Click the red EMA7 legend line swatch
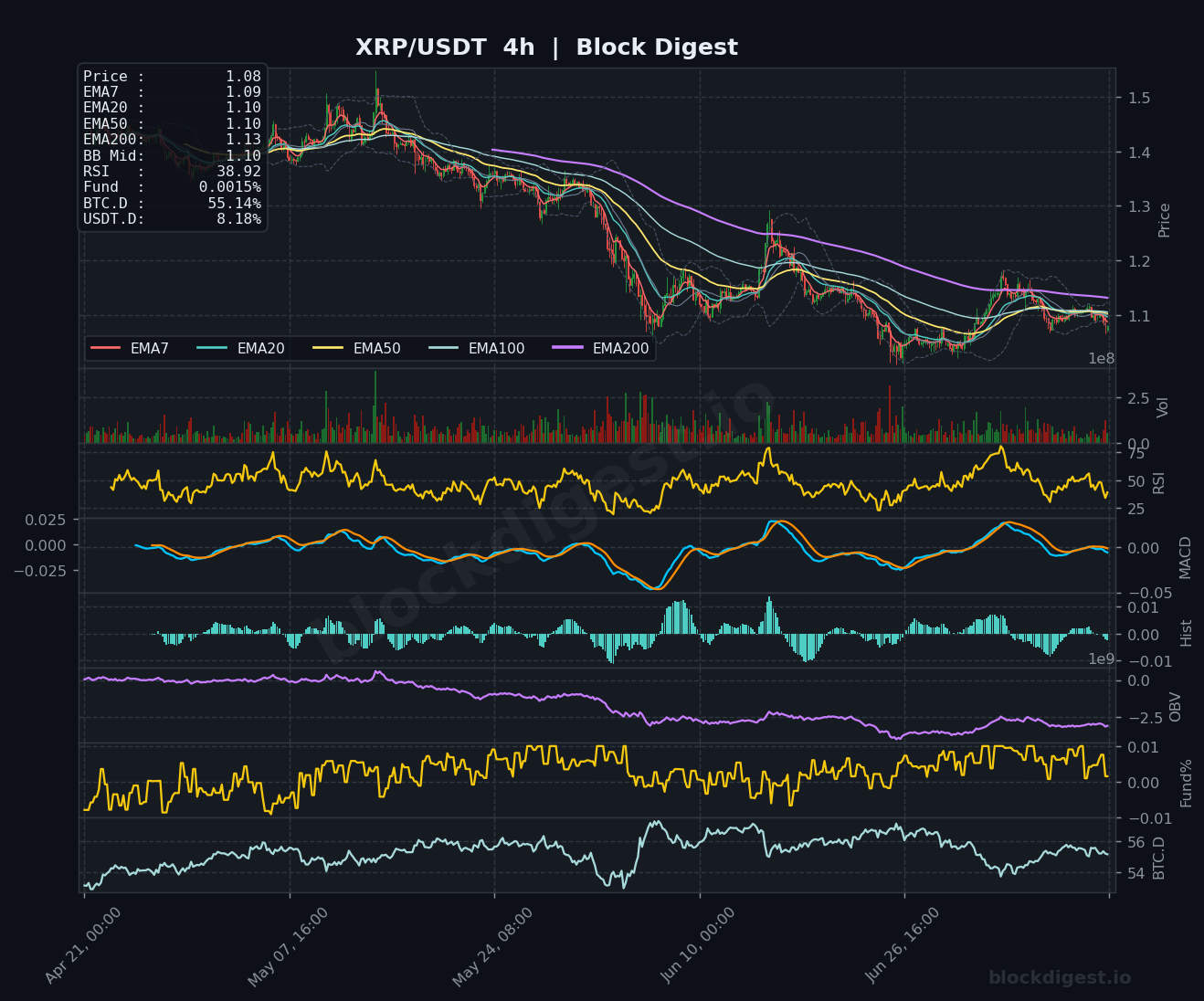This screenshot has width=1204, height=1001. [106, 348]
